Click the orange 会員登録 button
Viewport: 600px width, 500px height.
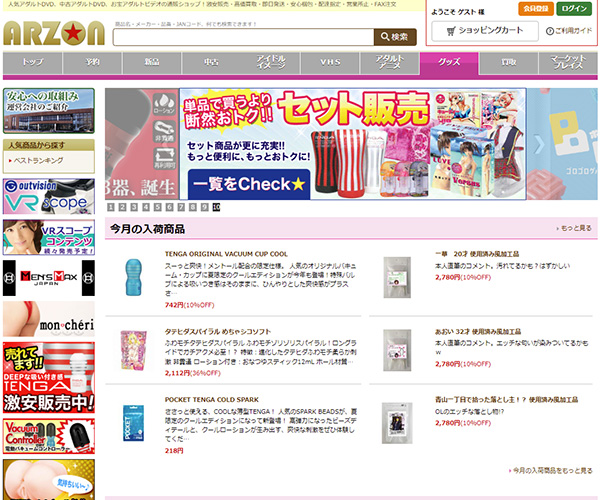click(536, 8)
